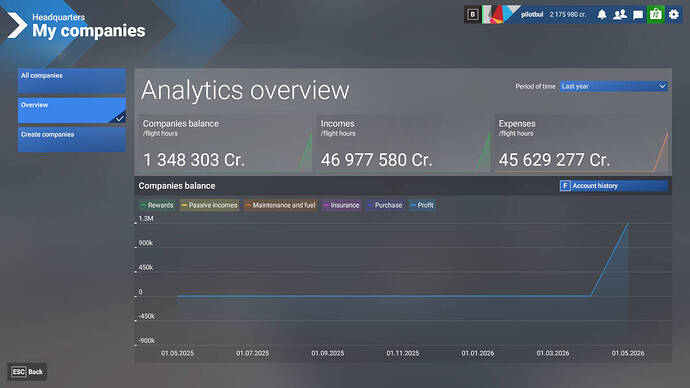Select the Create companies menu item
Viewport: 690px width, 388px height.
[72, 139]
